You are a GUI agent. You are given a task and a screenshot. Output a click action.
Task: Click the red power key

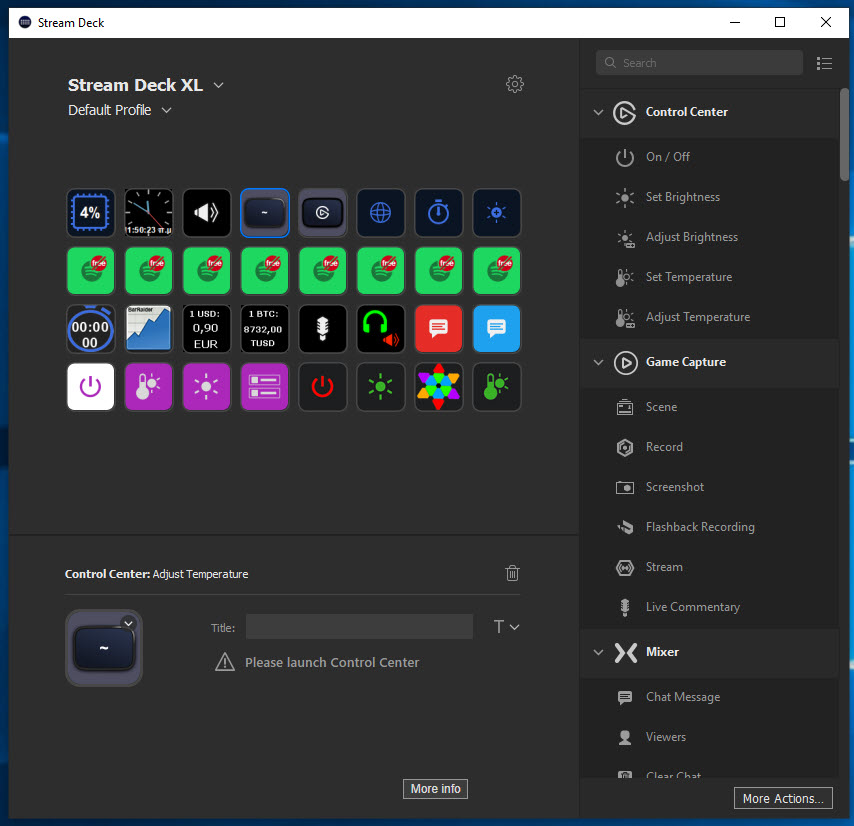point(322,387)
